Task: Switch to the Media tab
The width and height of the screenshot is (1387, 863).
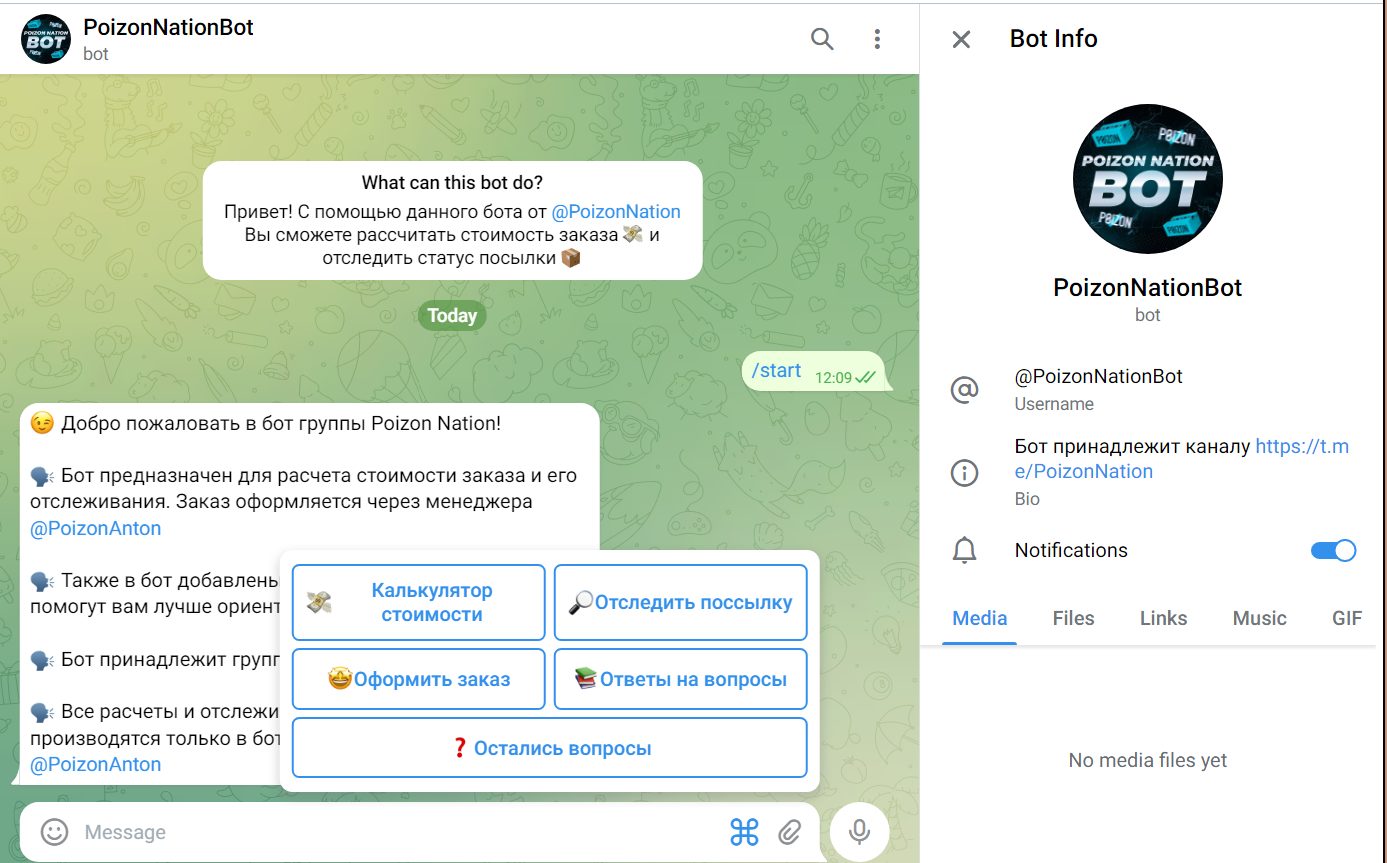Action: point(980,618)
